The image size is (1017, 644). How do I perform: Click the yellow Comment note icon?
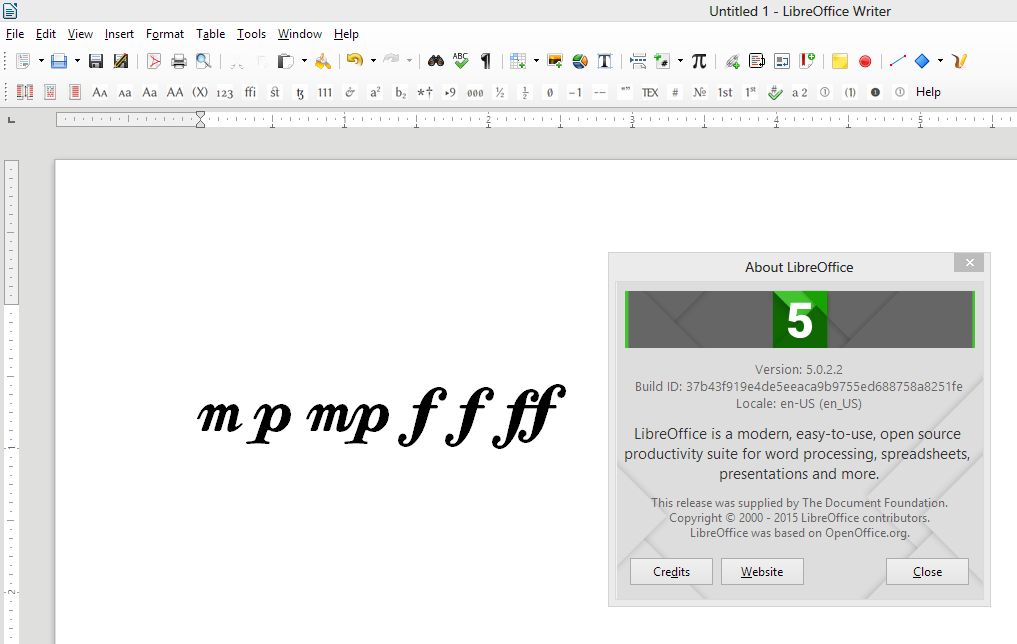tap(839, 61)
